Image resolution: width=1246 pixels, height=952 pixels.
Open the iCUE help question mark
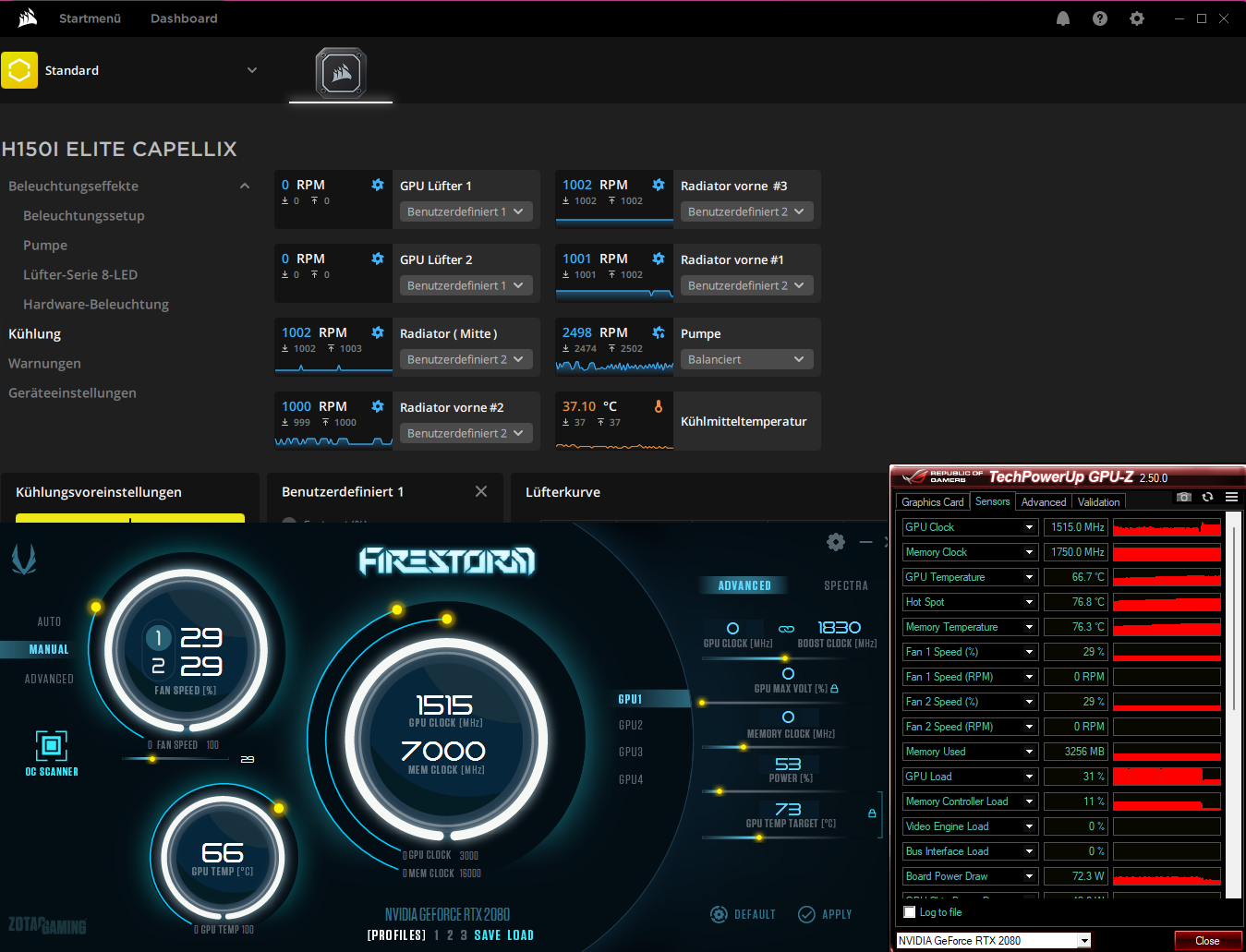click(1100, 18)
